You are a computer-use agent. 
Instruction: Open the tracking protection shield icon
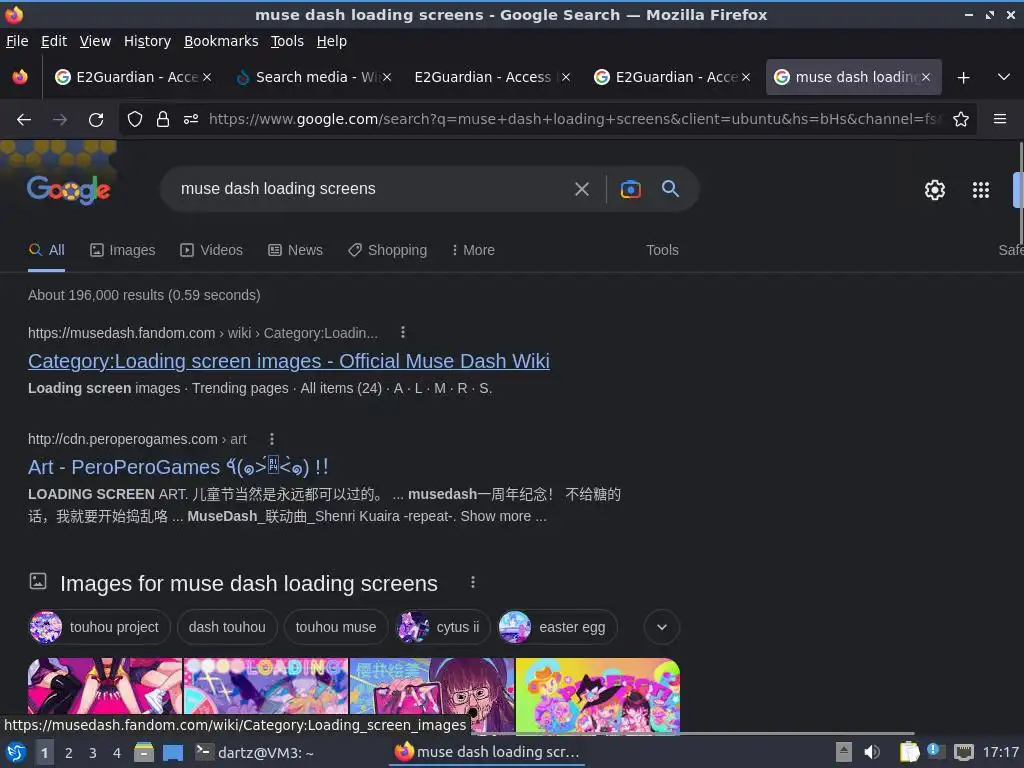[135, 120]
